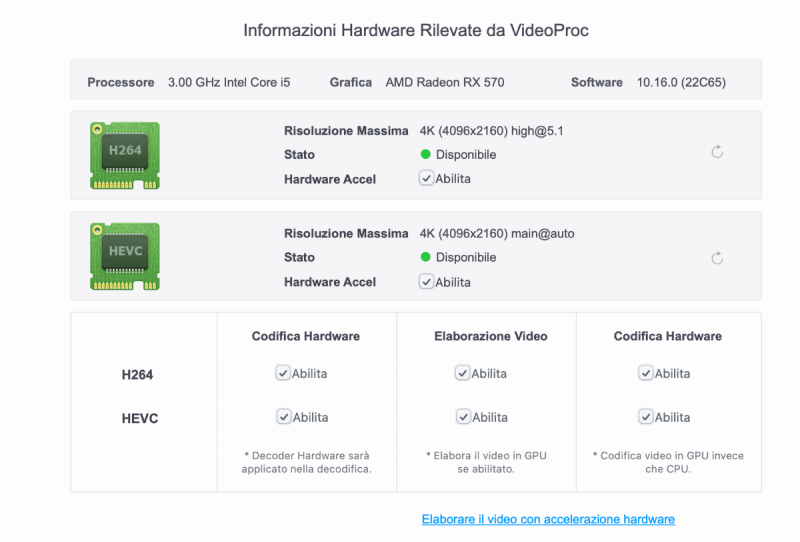This screenshot has height=542, width=800.
Task: Open 'Elaborare il video con accelerazione hardware' link
Action: click(x=548, y=519)
